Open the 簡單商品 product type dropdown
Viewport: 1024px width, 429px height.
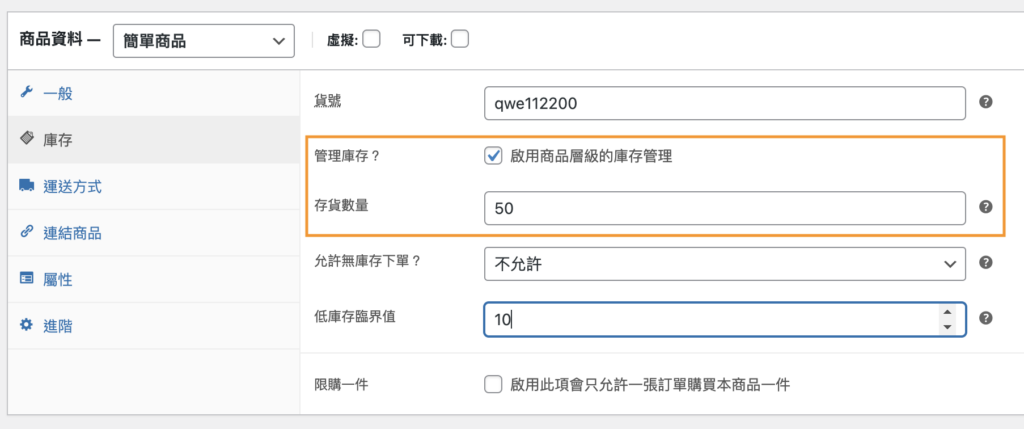click(204, 41)
